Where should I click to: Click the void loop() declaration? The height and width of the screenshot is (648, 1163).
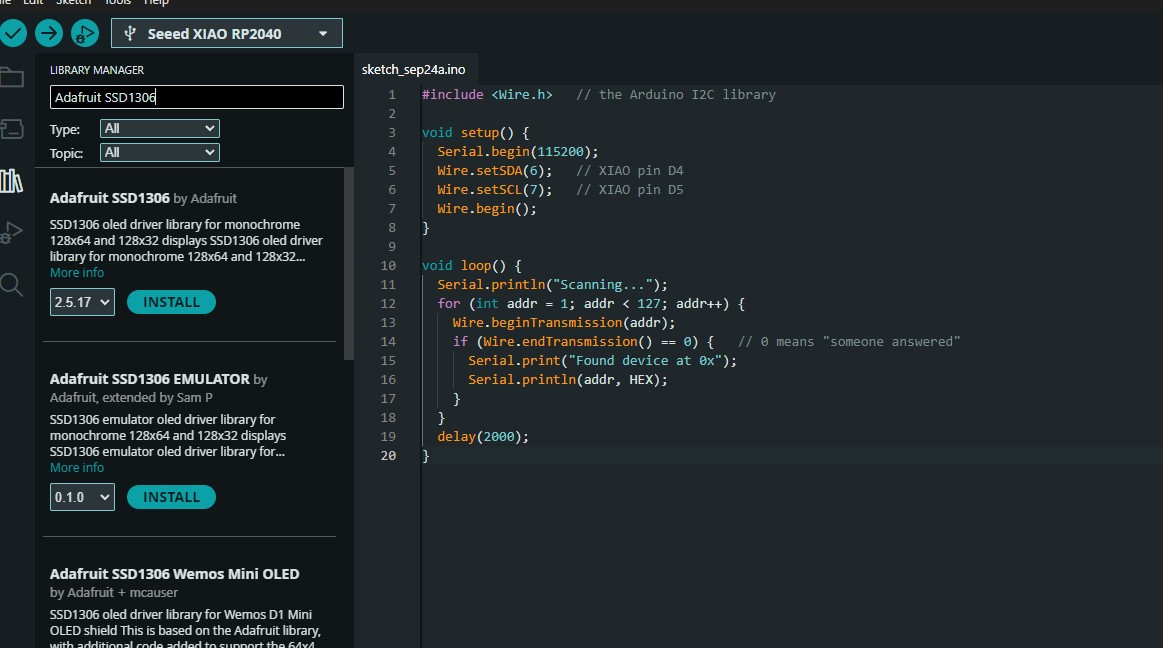click(472, 265)
